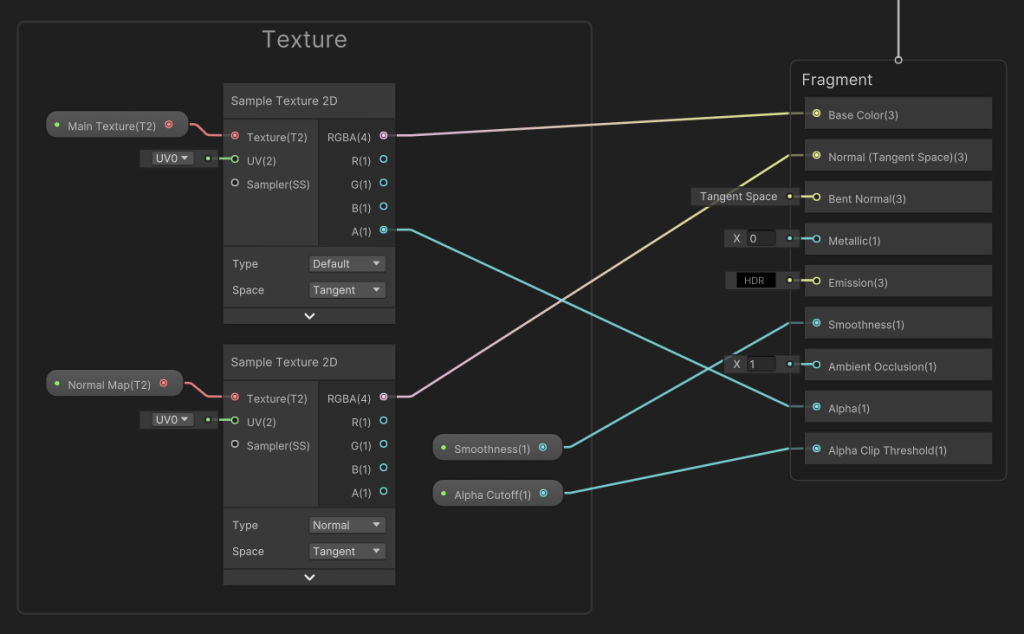Click the RGBA(4) output port of the top Sample Texture 2D node
Screen dimensions: 1024x634
click(383, 135)
